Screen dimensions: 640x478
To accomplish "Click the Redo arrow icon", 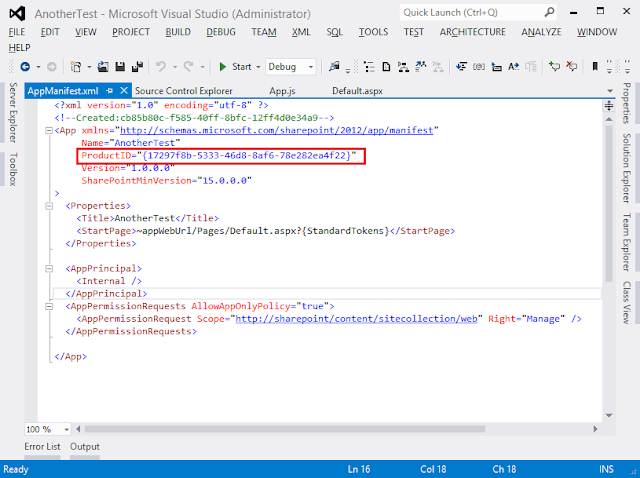I will point(189,67).
